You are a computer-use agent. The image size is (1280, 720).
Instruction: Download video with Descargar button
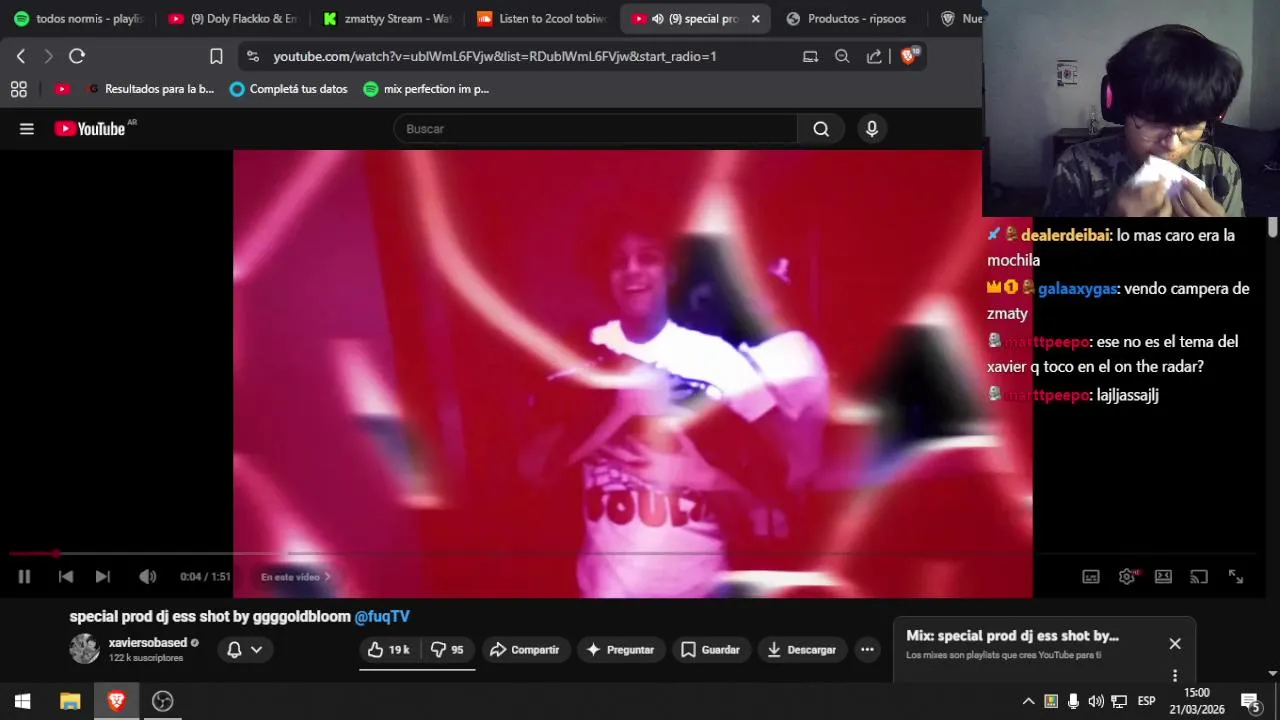pyautogui.click(x=802, y=650)
